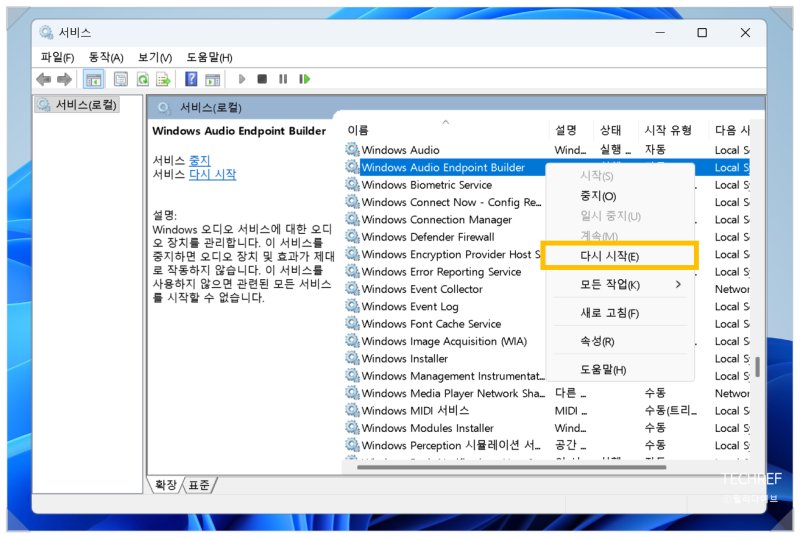The image size is (800, 538).
Task: Click the 중지 service link
Action: tap(199, 160)
